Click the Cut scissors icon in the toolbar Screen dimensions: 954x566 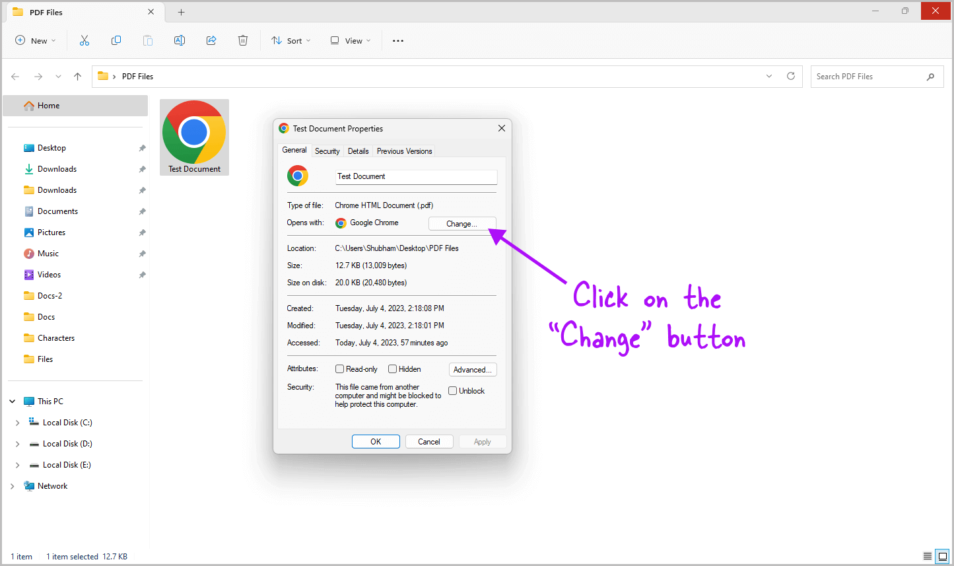click(x=84, y=40)
